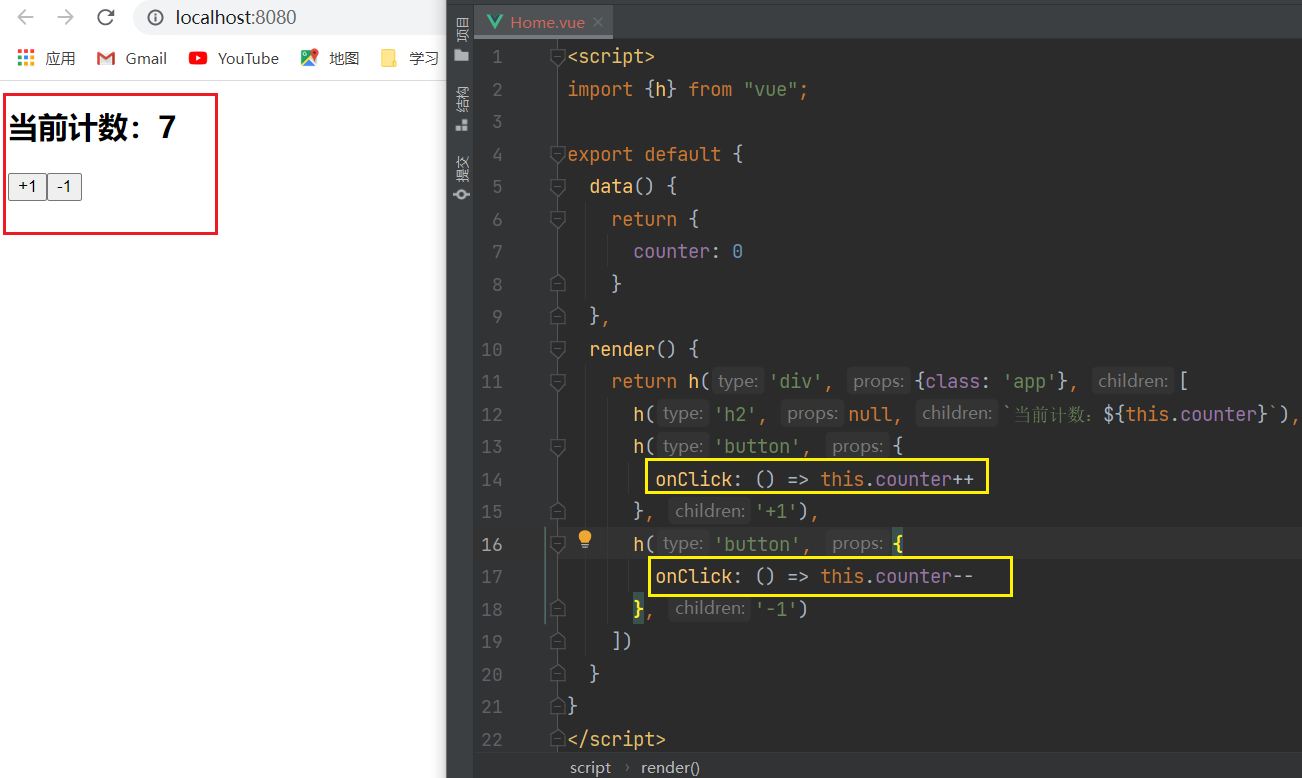The width and height of the screenshot is (1302, 778).
Task: Open the 项目 project tool window
Action: 461,38
